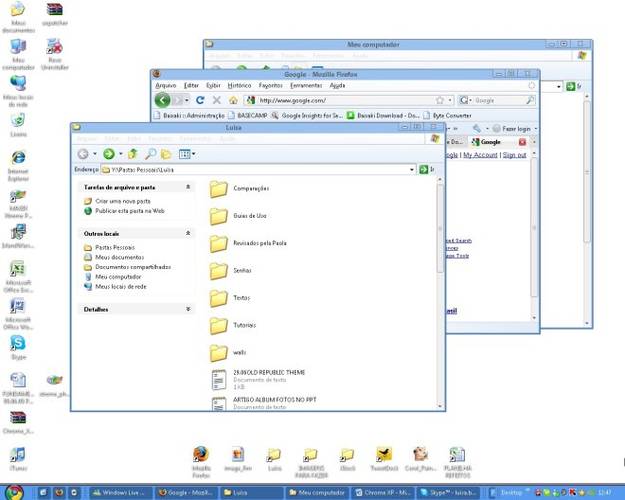Open the search magnifier in Luisa toolbar

(150, 154)
